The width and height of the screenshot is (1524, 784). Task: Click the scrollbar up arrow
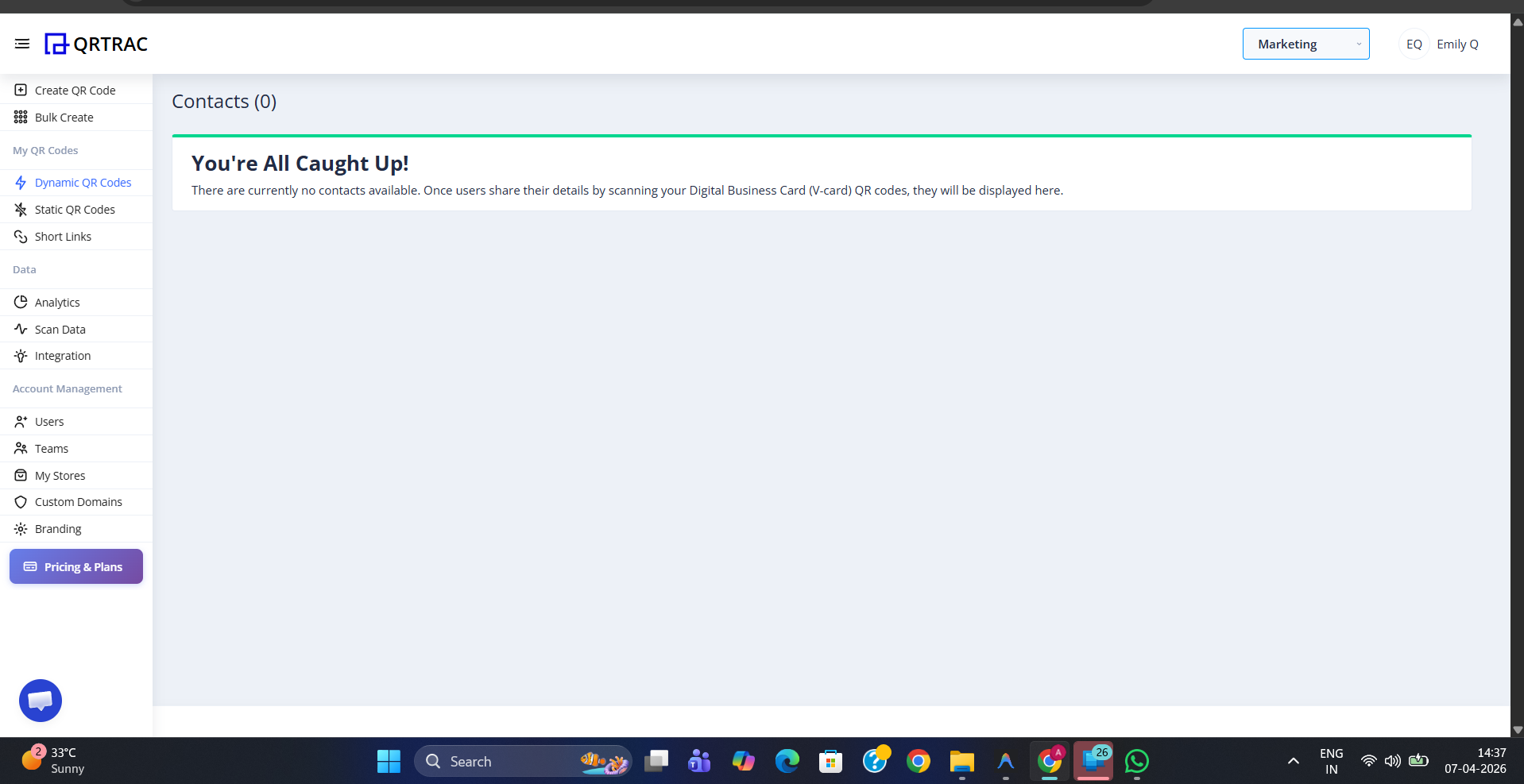click(x=1516, y=21)
